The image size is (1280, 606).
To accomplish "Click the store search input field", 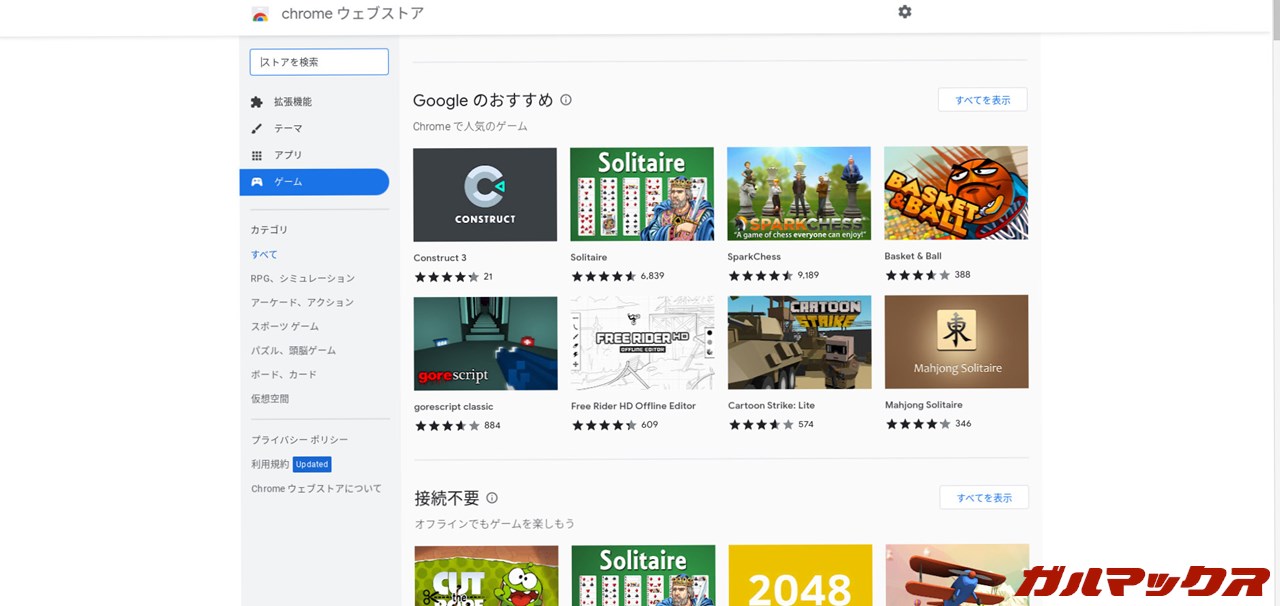I will (x=319, y=62).
